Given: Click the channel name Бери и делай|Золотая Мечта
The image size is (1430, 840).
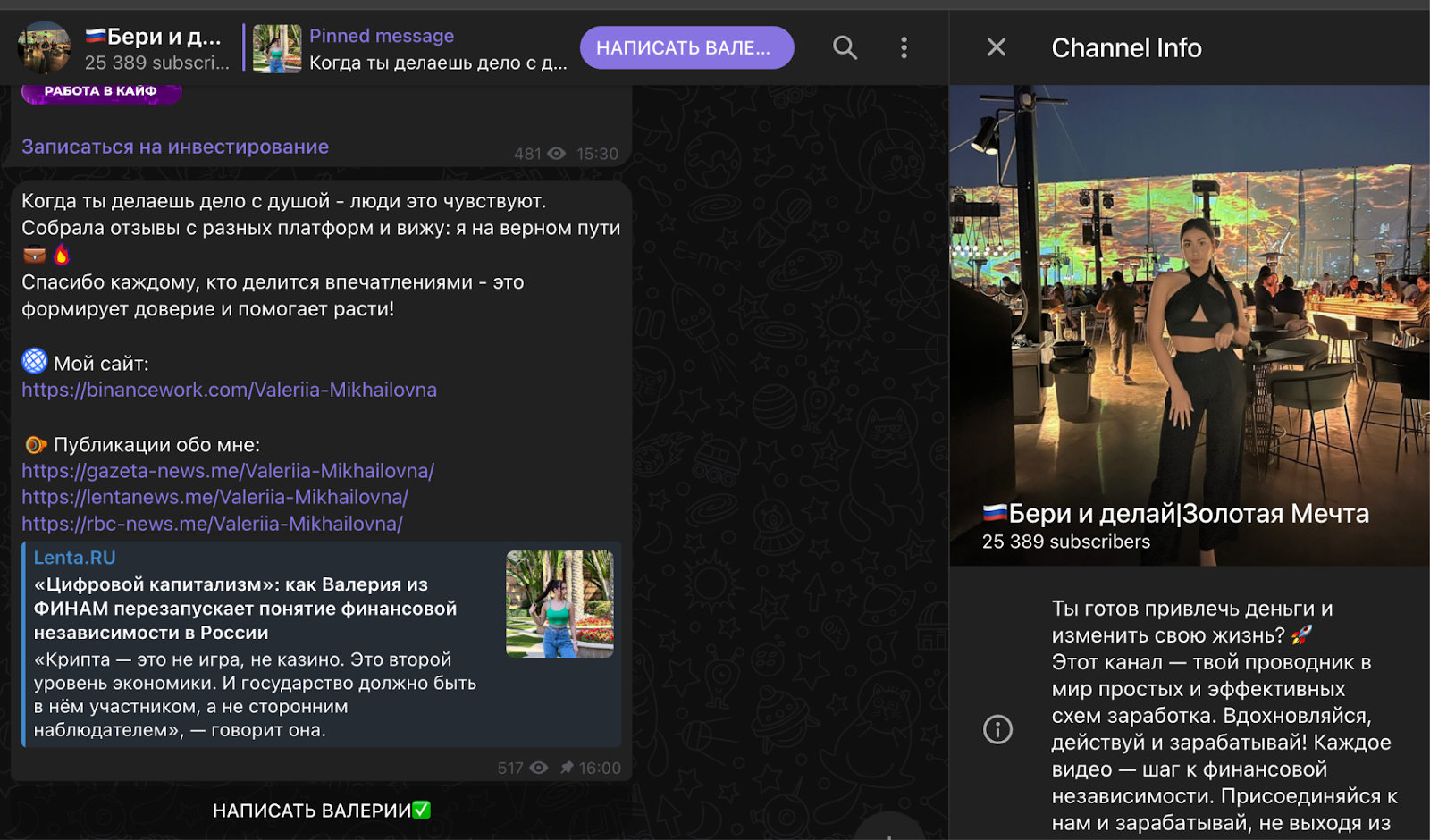Looking at the screenshot, I should (x=1176, y=514).
